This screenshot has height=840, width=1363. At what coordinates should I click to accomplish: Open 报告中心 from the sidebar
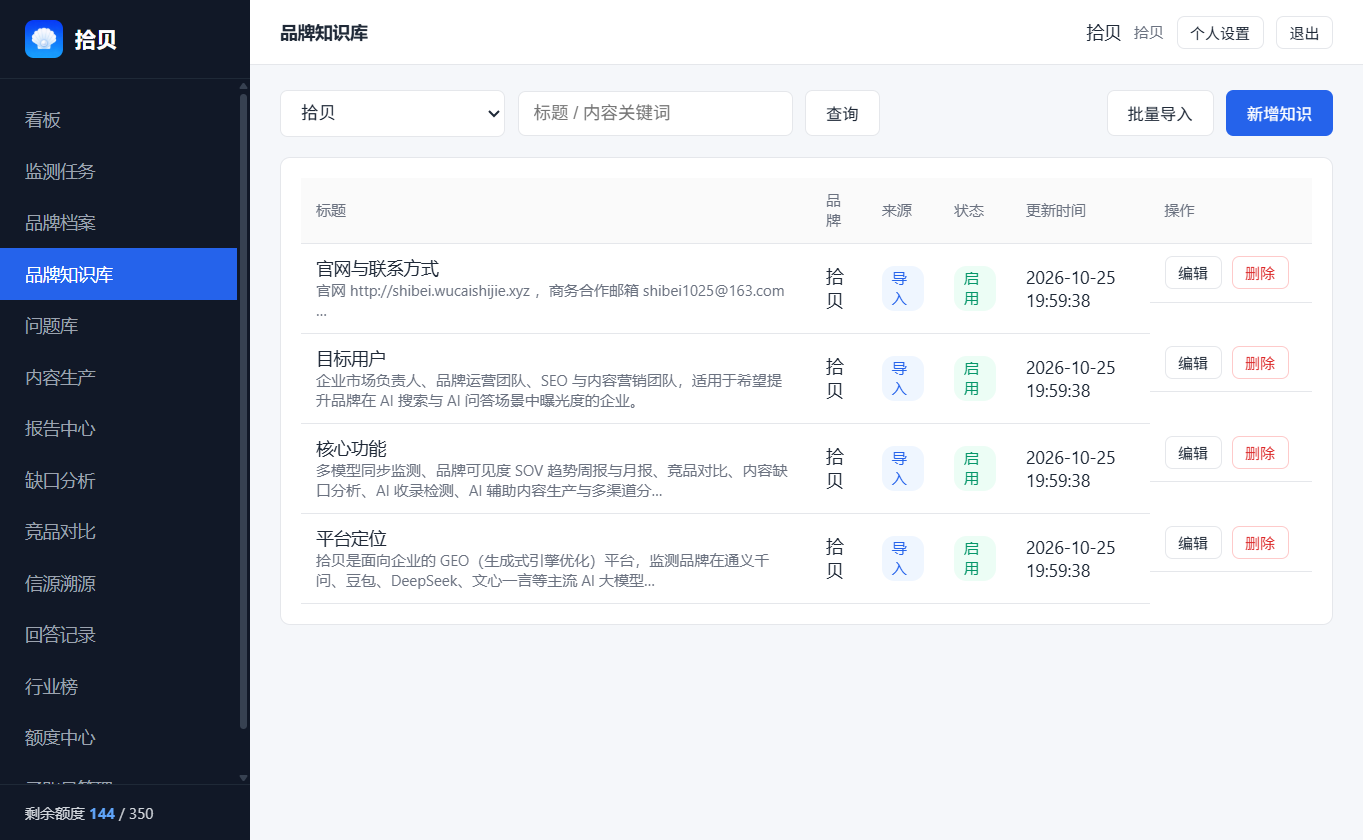[118, 429]
